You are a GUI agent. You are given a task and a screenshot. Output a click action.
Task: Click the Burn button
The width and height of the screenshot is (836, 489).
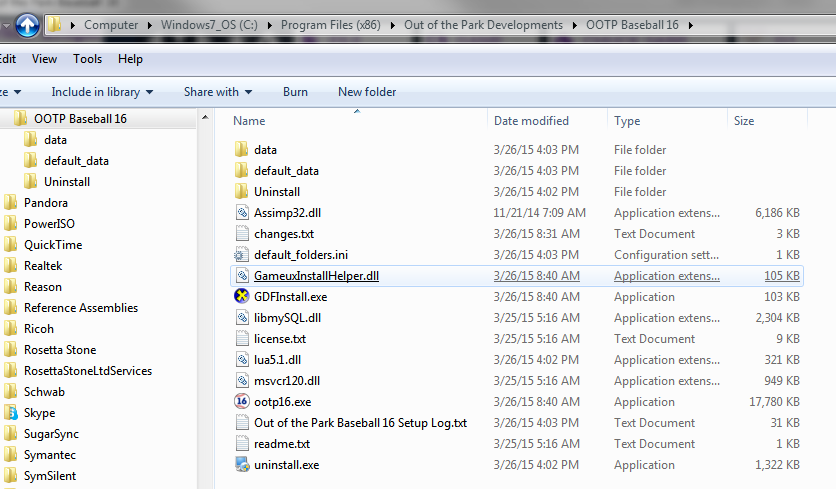point(295,92)
